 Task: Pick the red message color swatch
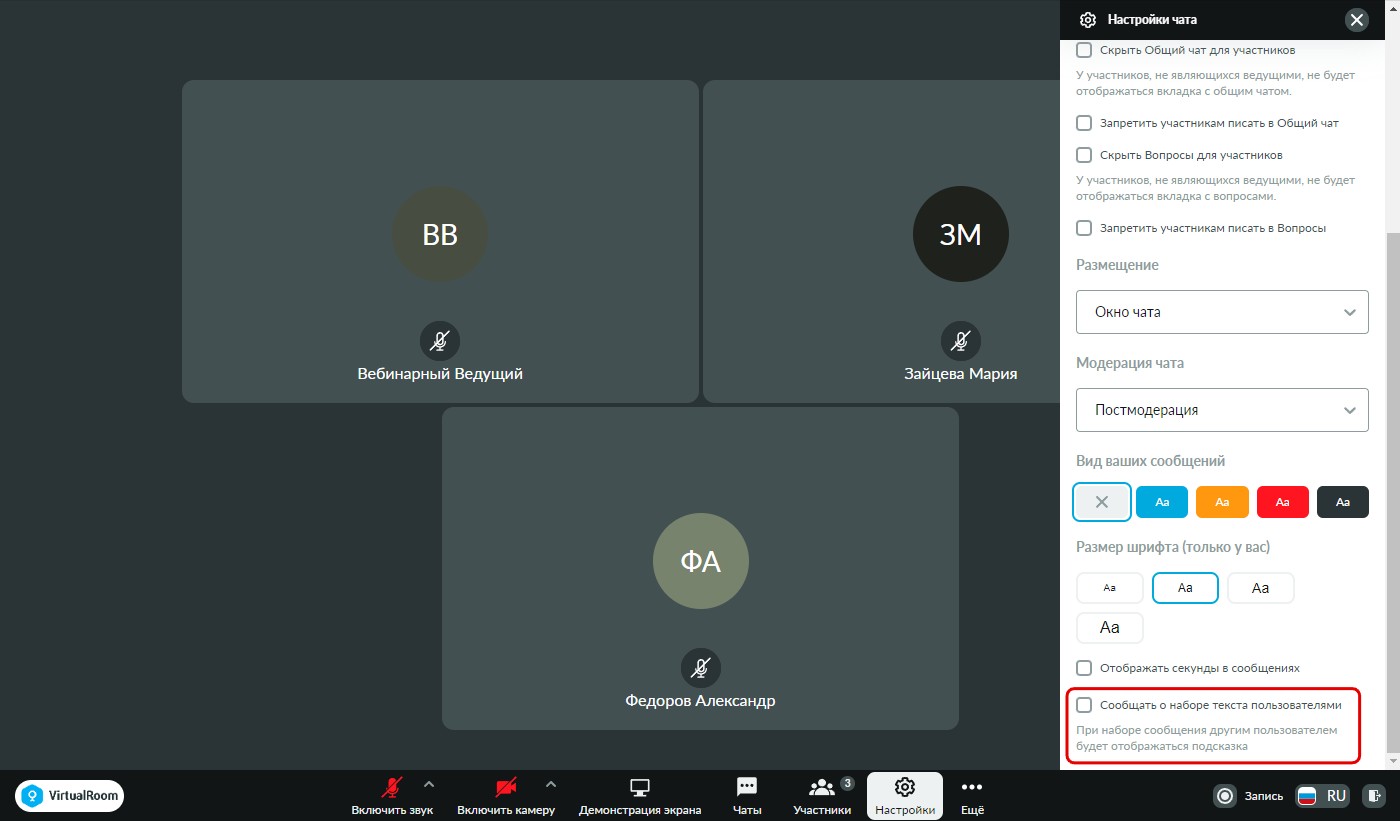(x=1283, y=502)
